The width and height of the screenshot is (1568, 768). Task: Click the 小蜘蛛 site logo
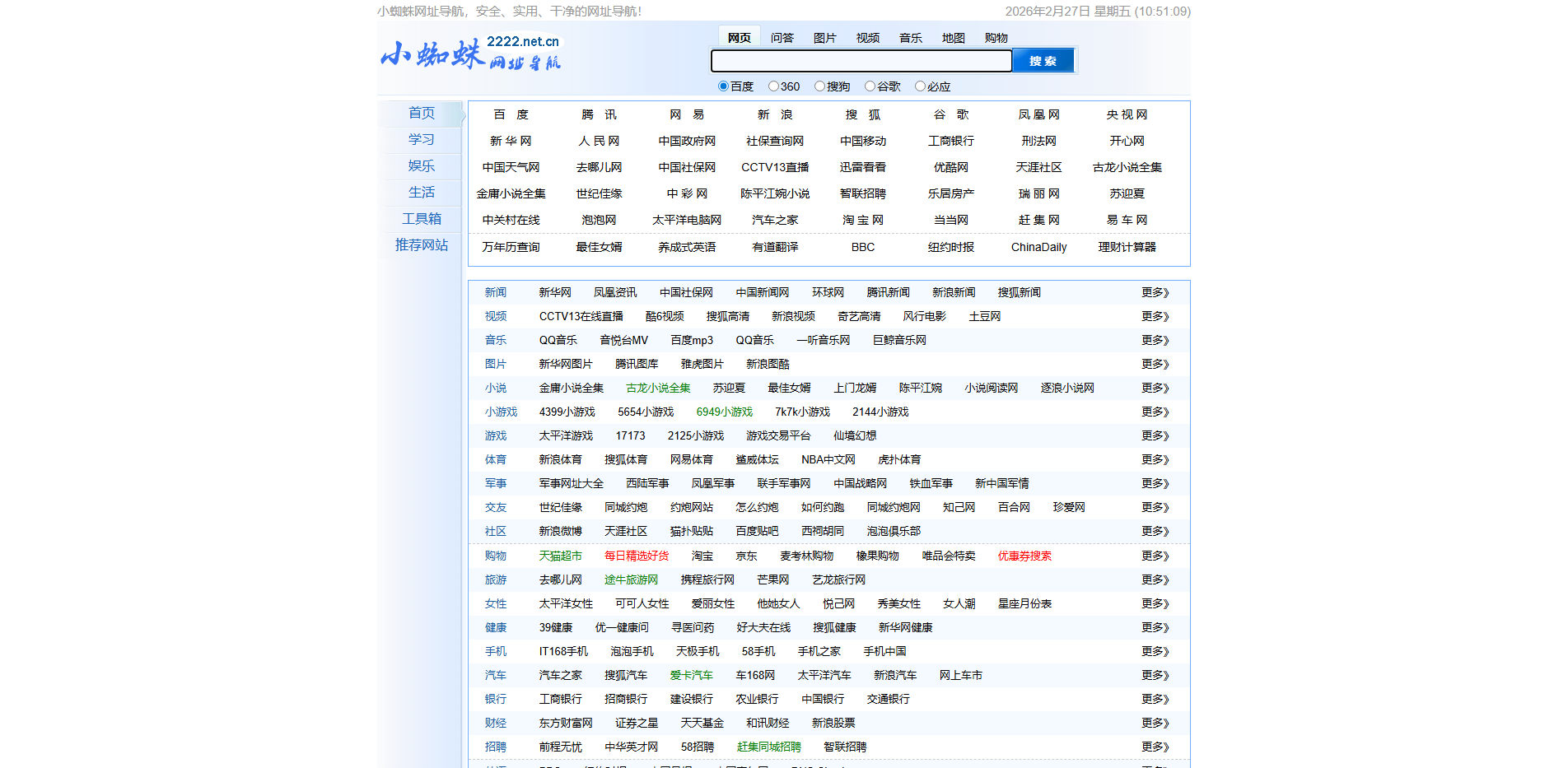coord(470,53)
